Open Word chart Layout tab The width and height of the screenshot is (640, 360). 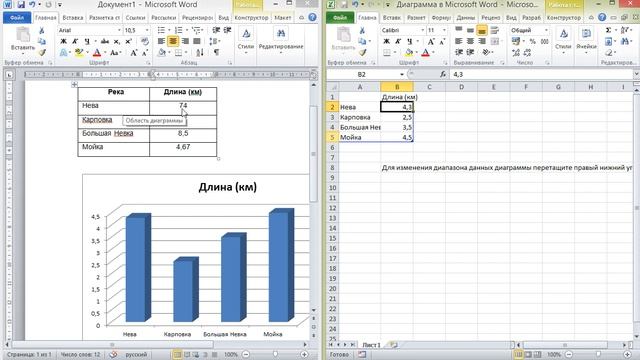(x=283, y=18)
